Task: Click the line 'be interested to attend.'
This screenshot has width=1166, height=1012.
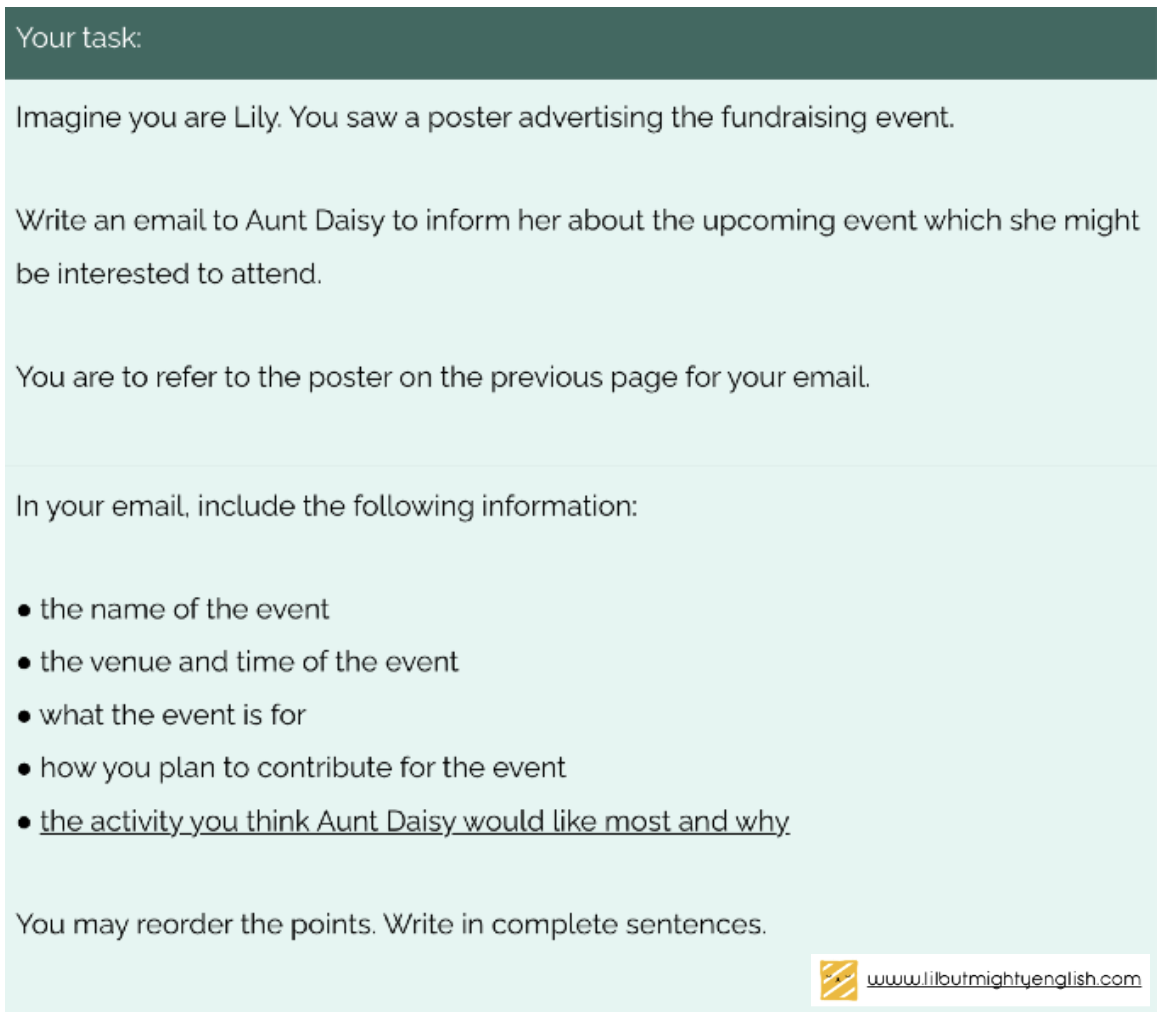Action: [169, 274]
